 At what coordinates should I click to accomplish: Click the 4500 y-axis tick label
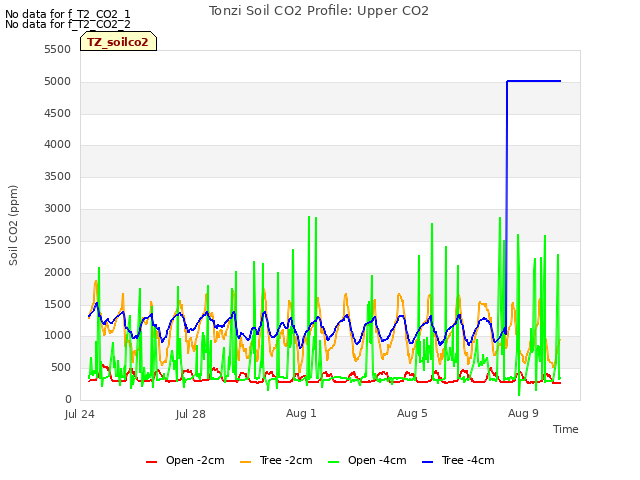pos(58,113)
